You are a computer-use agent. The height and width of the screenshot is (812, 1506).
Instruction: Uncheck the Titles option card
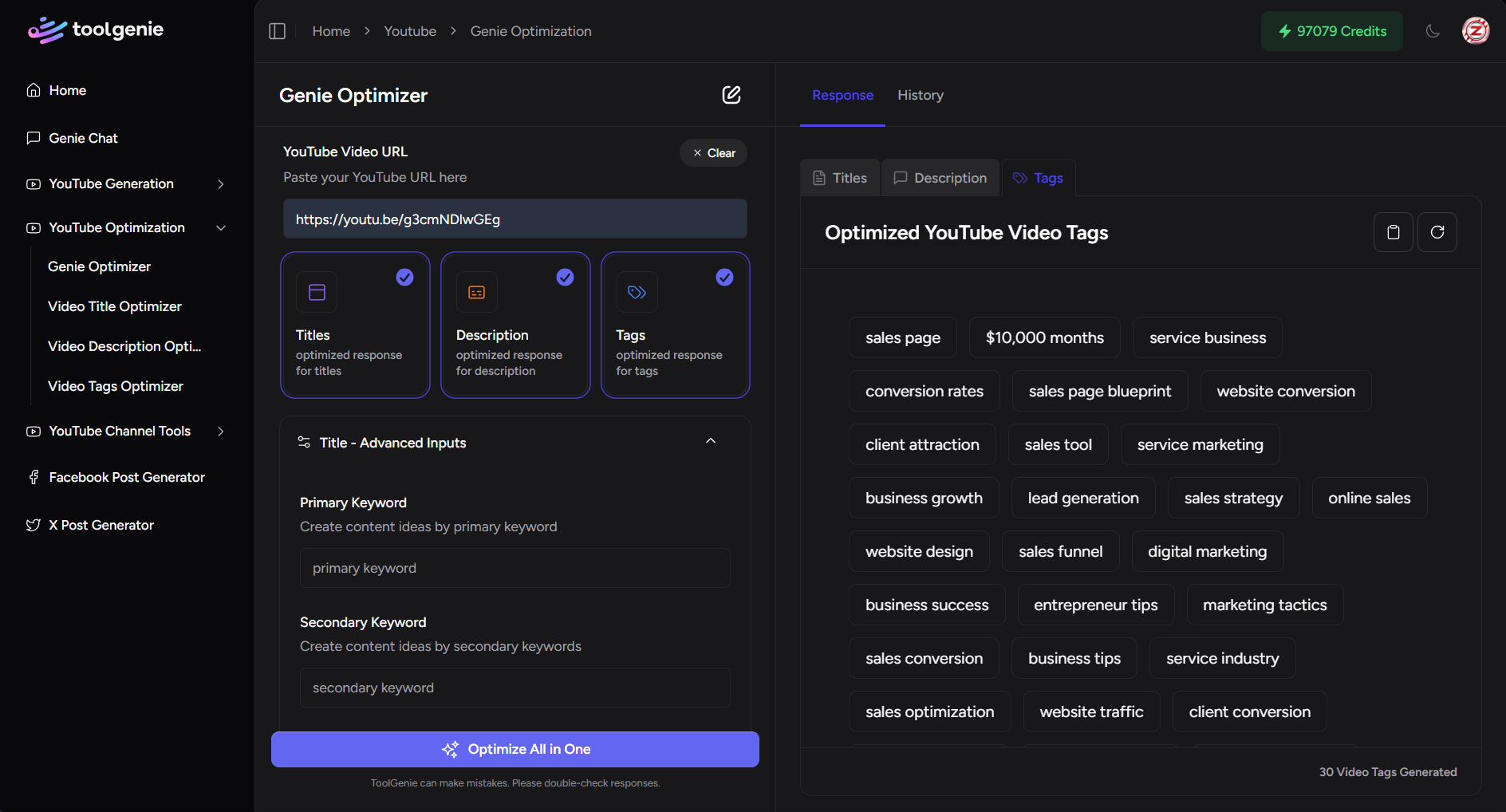pyautogui.click(x=355, y=325)
